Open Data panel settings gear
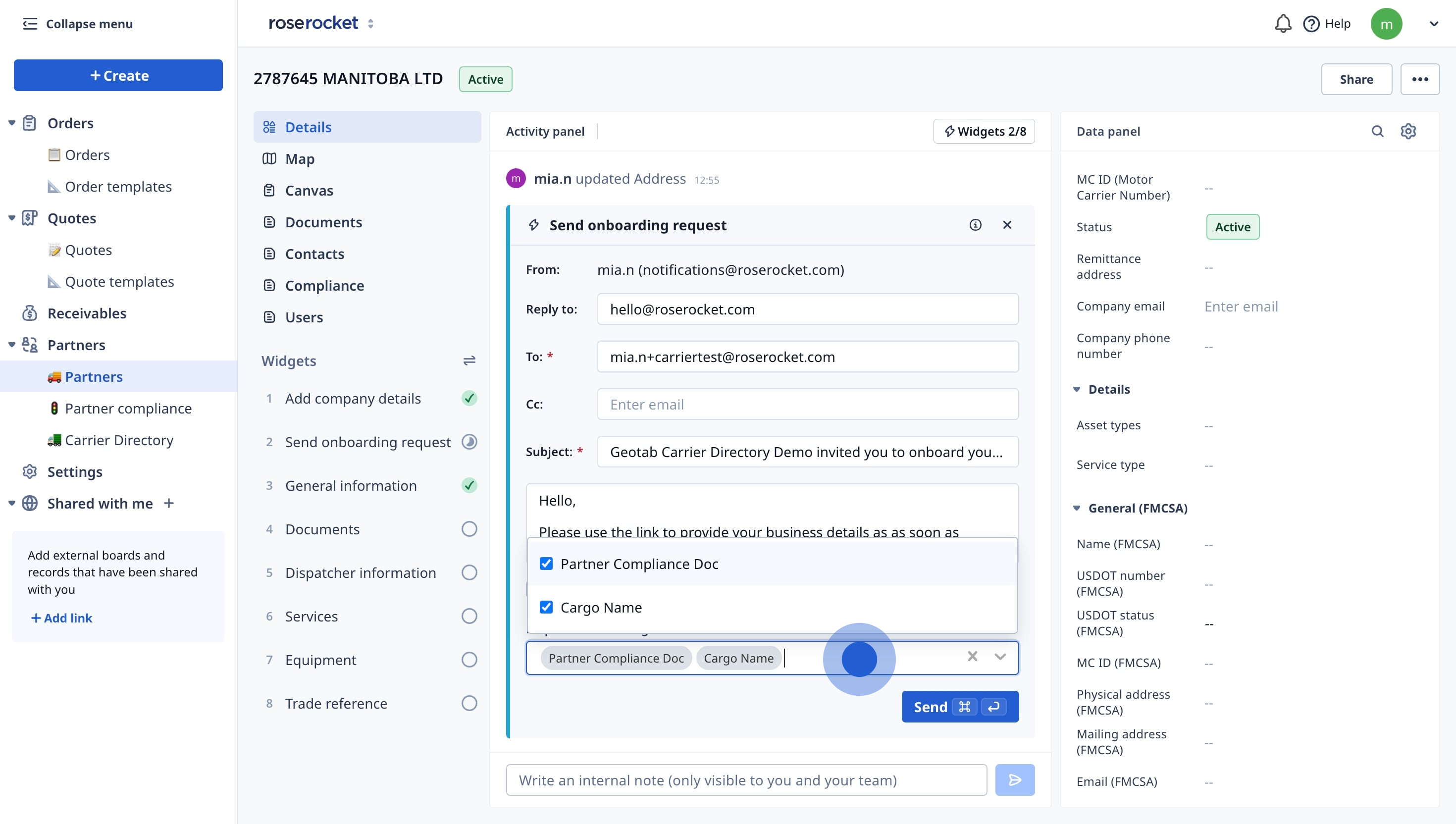 tap(1408, 131)
